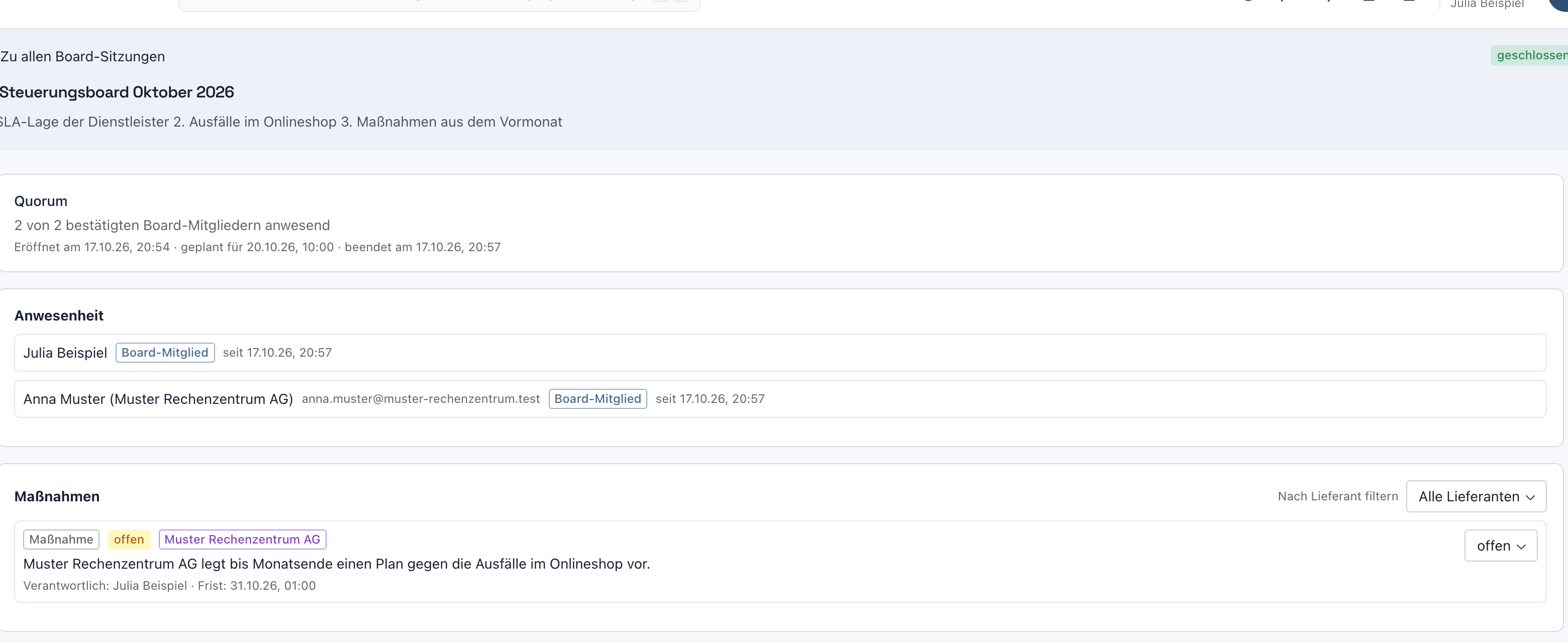Click the 'Steuerungsboard Oktober 2026' heading
Viewport: 1568px width, 643px height.
click(117, 92)
